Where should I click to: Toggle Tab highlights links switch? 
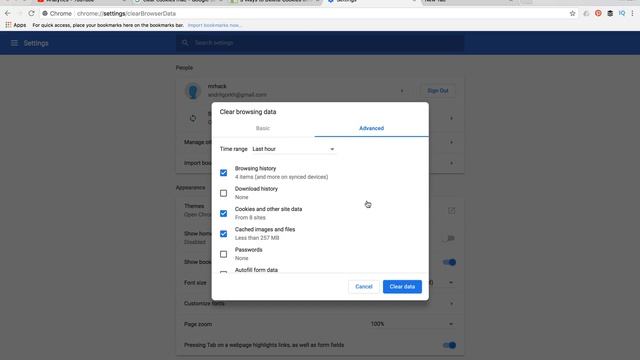(x=449, y=345)
